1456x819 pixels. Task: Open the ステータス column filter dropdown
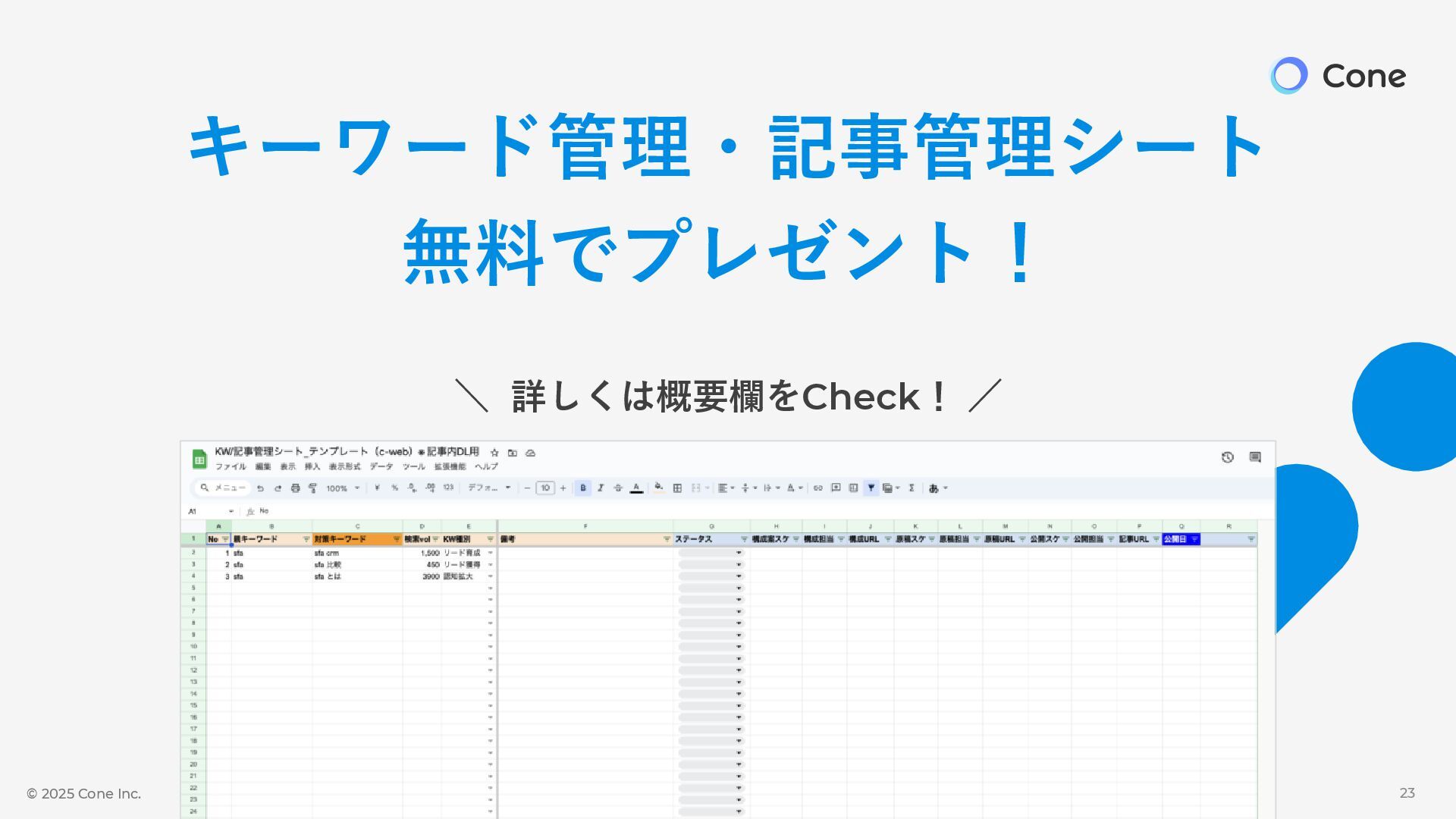[744, 539]
